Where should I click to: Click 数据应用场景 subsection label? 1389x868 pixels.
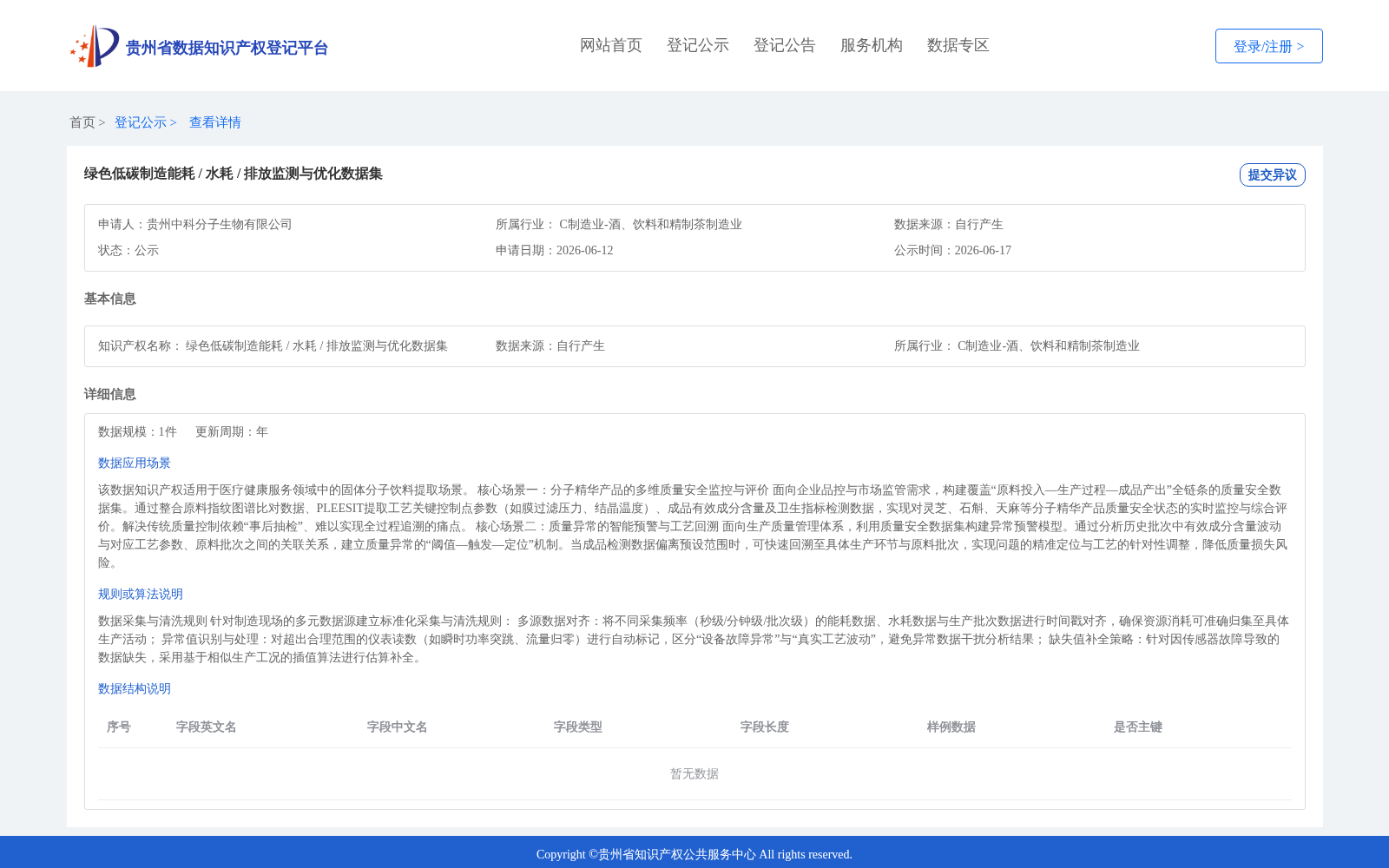[x=135, y=463]
